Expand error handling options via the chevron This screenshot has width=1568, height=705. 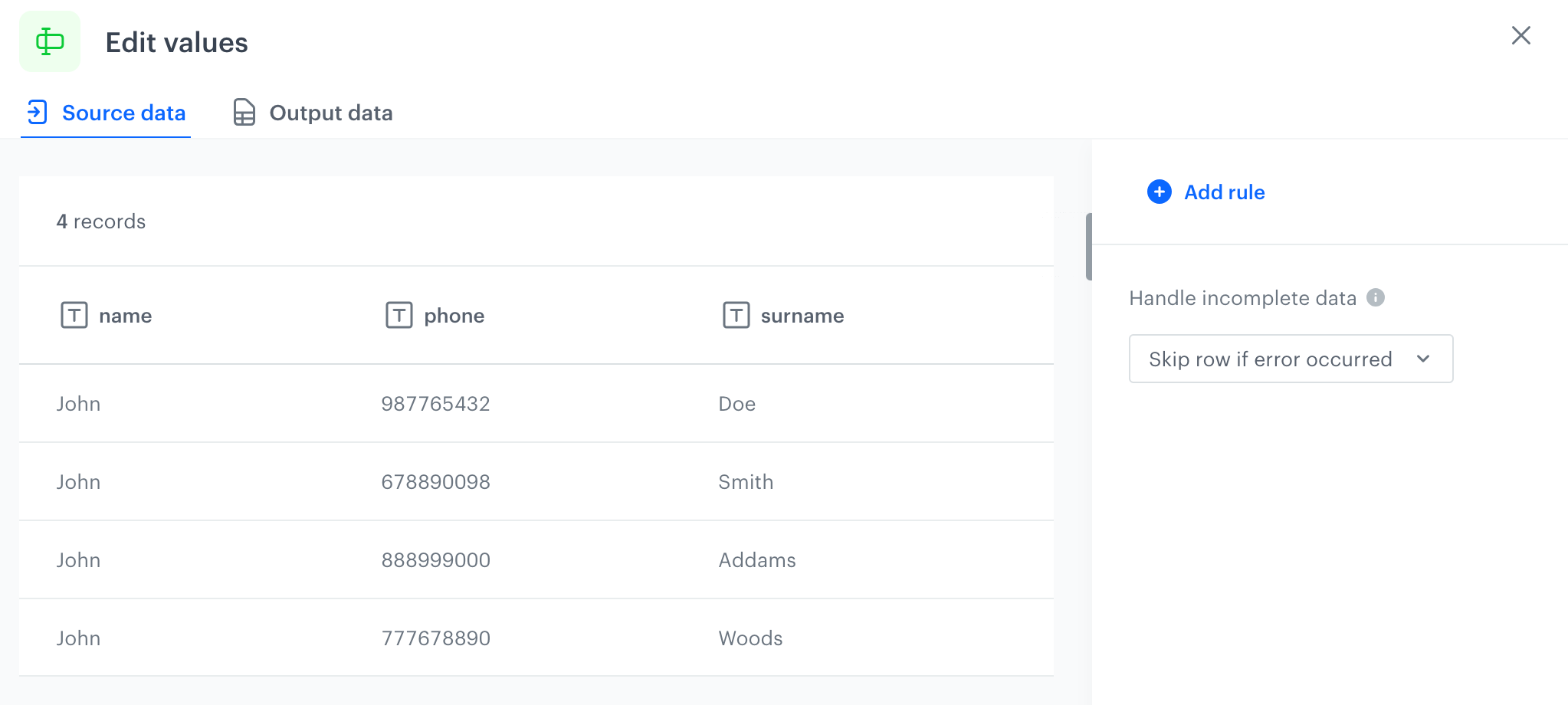[x=1425, y=359]
